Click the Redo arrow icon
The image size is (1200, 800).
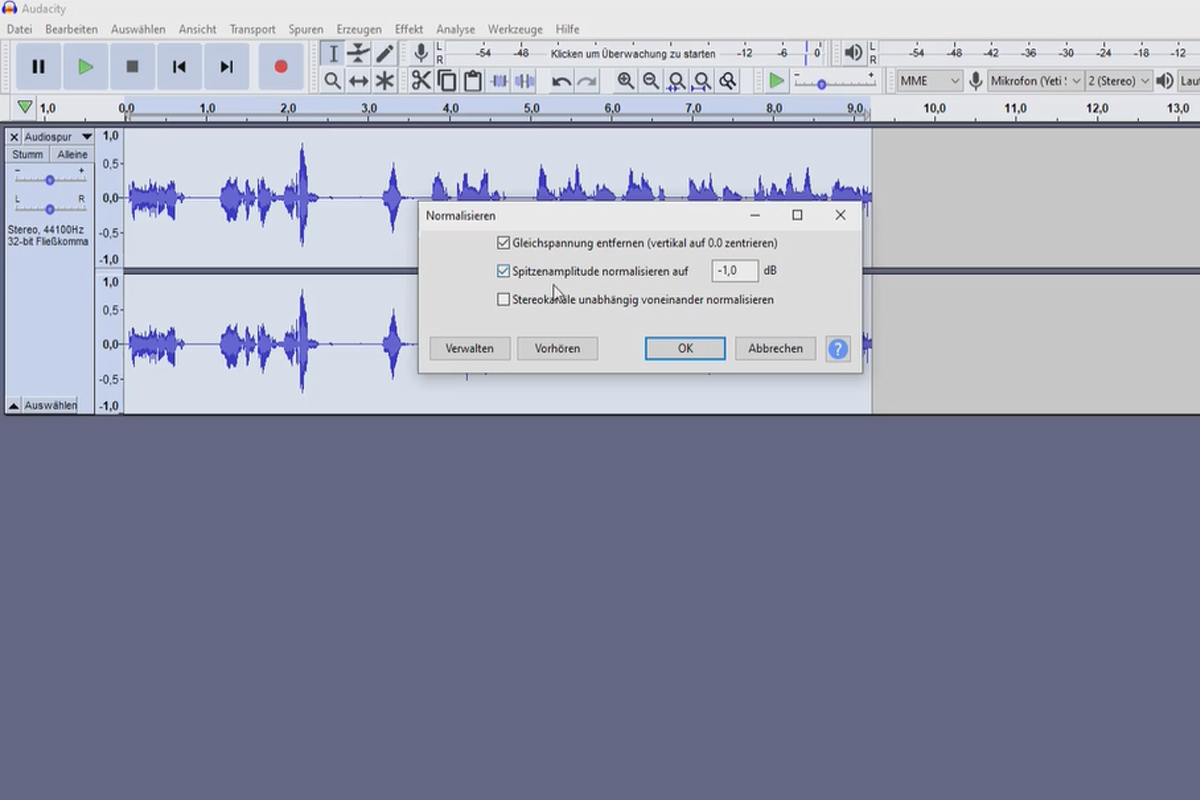[588, 81]
